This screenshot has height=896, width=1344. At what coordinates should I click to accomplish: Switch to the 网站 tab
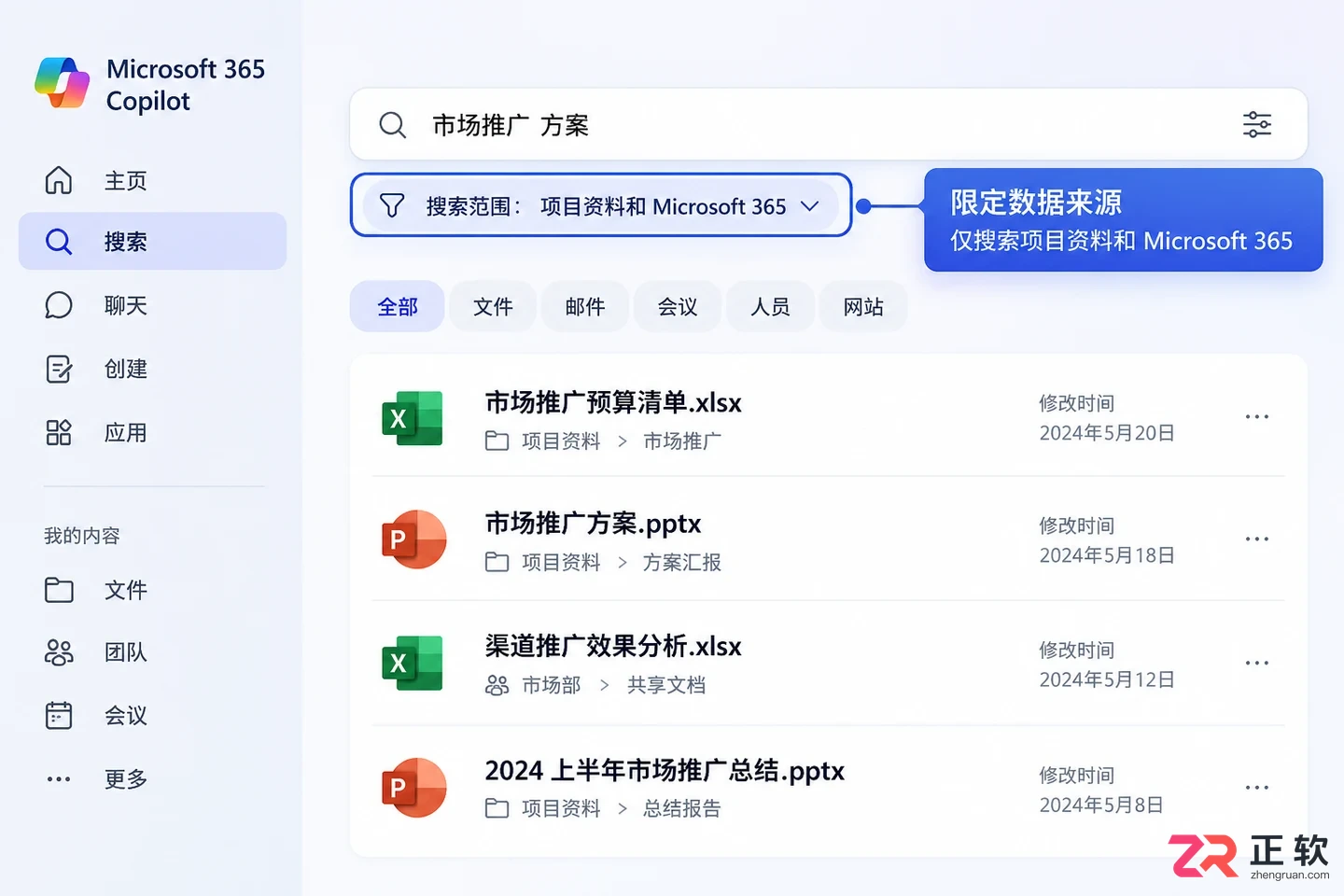863,306
